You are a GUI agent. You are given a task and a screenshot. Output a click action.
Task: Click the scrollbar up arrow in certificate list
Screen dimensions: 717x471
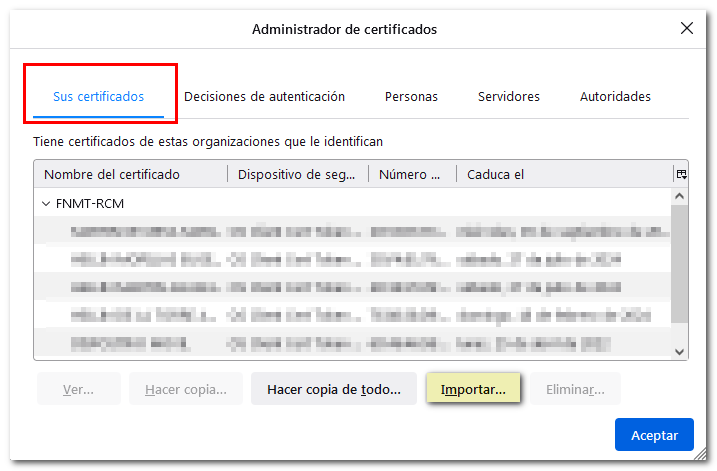(x=681, y=197)
